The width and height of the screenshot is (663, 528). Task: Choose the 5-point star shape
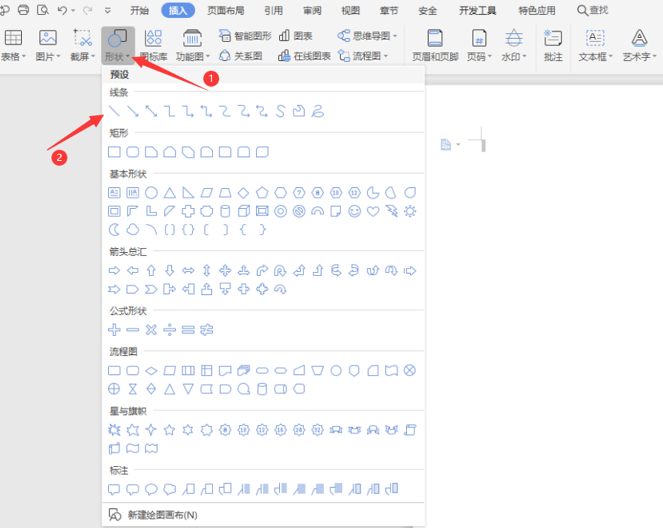[x=170, y=430]
